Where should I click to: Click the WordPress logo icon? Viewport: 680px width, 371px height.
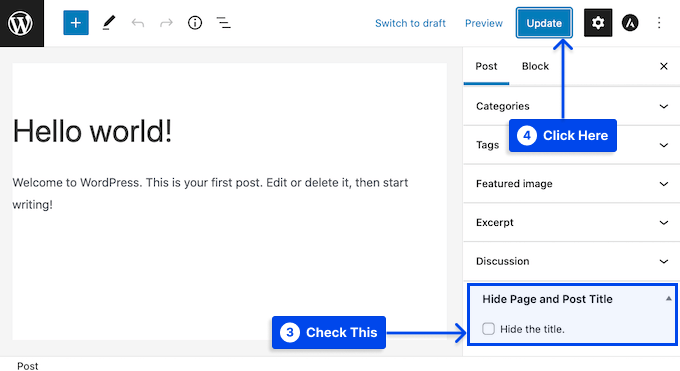tap(21, 23)
